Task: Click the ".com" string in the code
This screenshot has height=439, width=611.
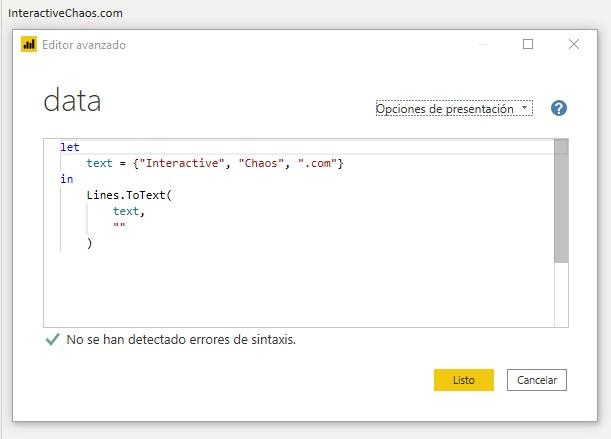Action: (x=317, y=163)
